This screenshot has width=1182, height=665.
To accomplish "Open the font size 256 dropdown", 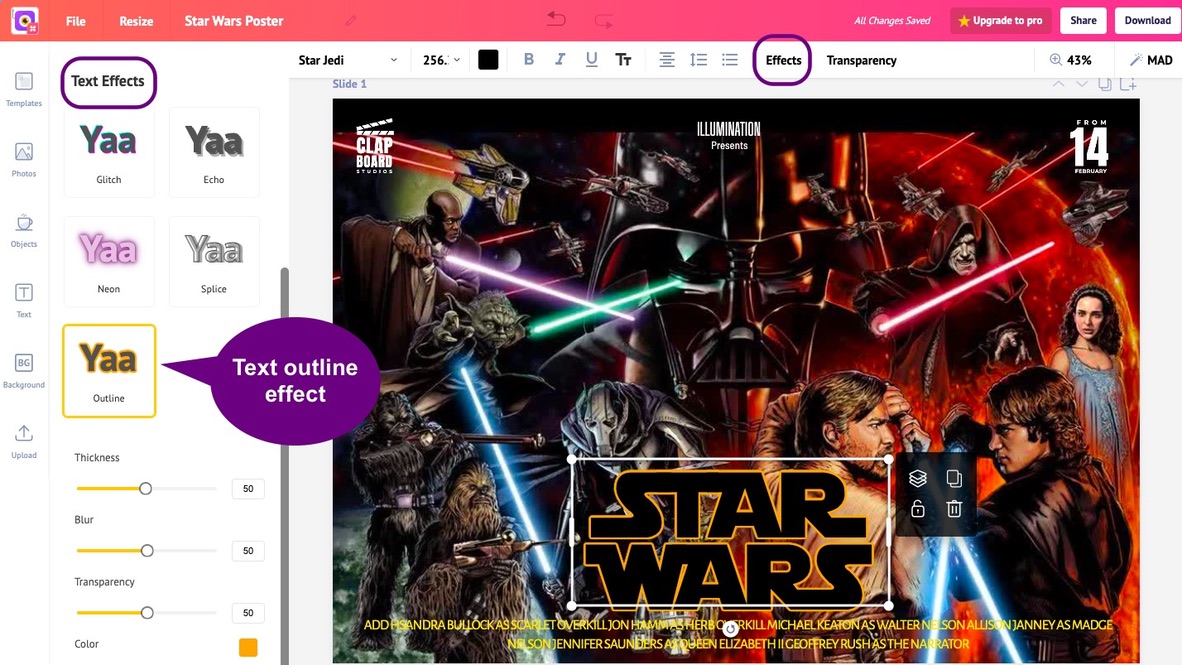I will [441, 60].
